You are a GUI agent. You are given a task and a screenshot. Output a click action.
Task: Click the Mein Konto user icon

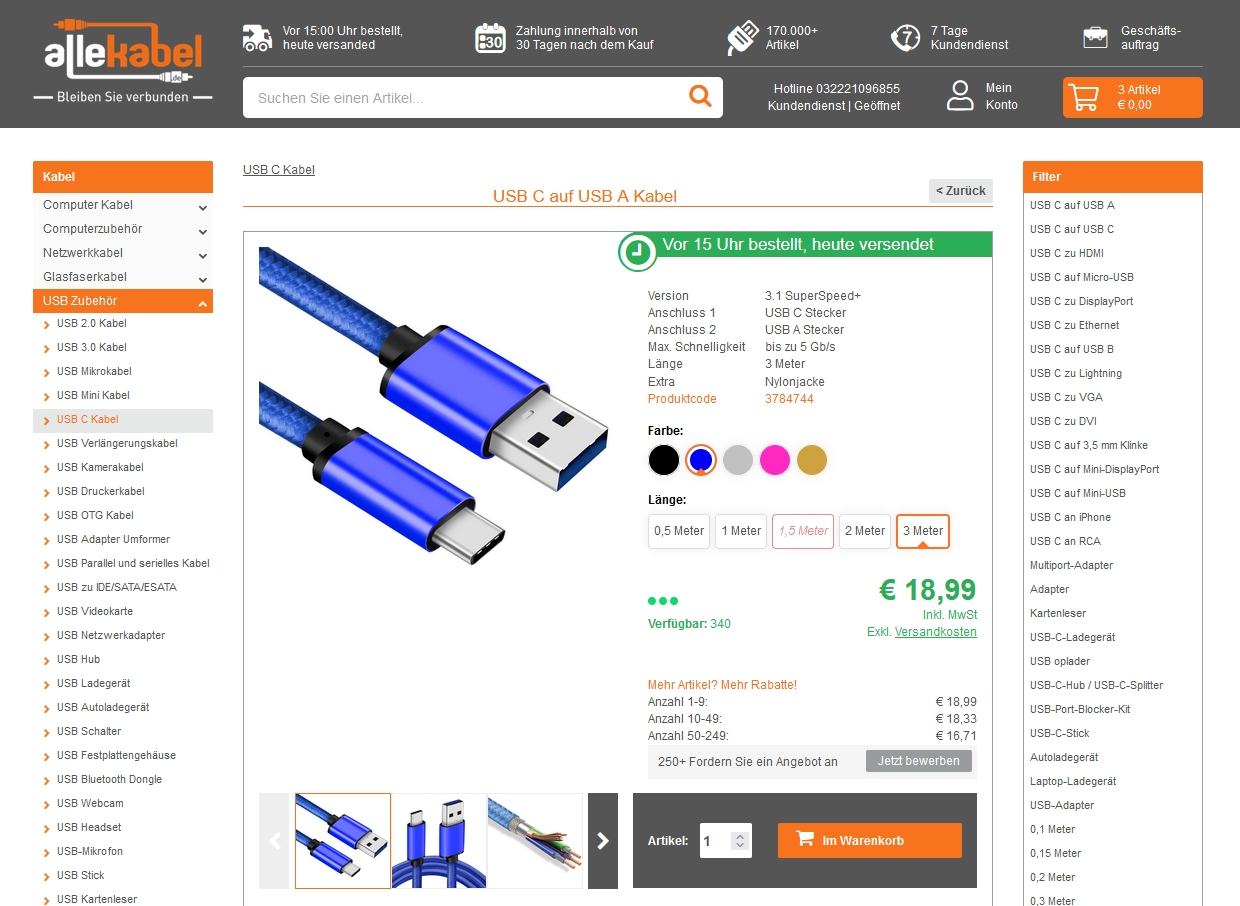tap(960, 96)
